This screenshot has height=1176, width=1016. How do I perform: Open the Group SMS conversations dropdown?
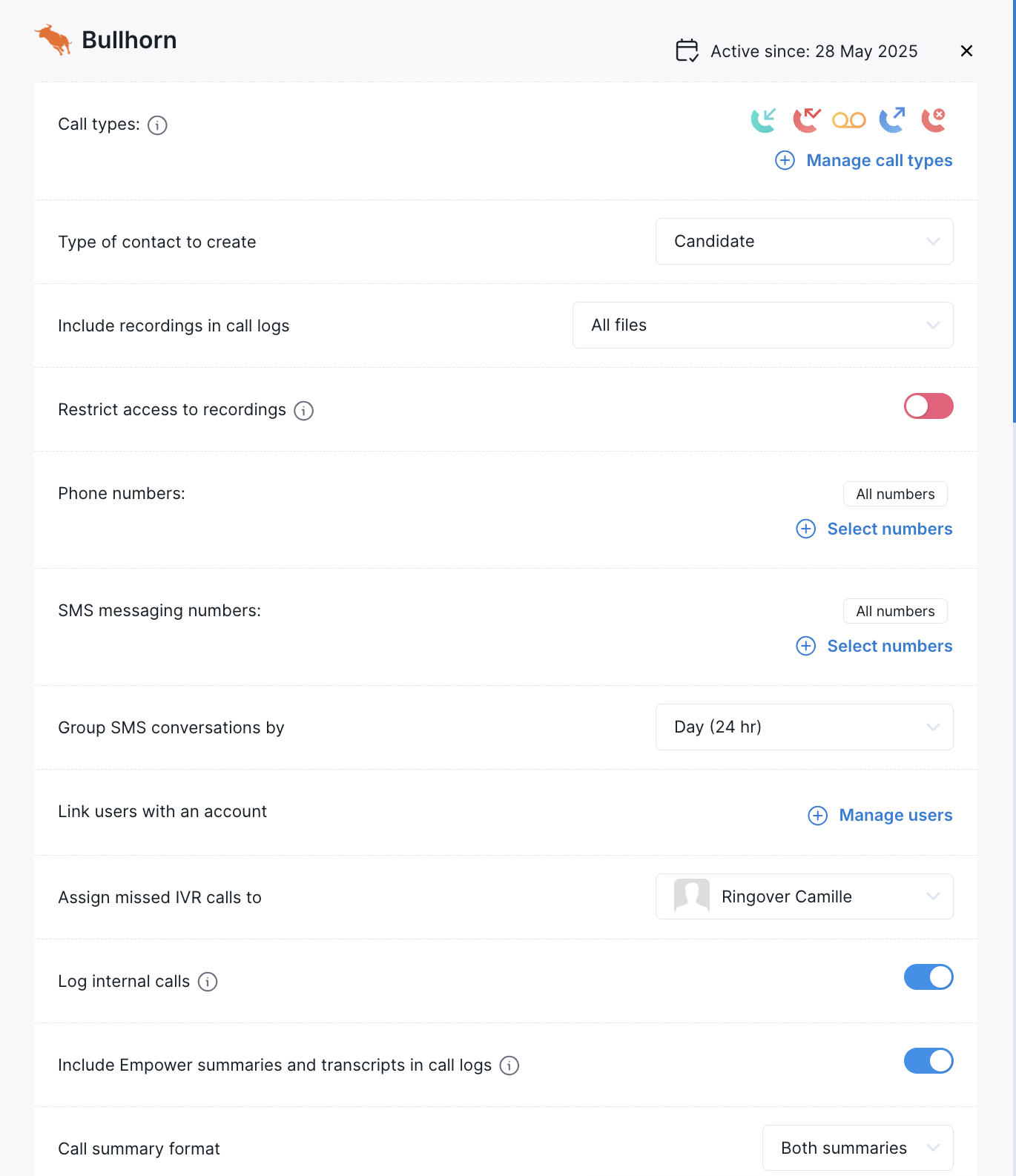click(804, 727)
